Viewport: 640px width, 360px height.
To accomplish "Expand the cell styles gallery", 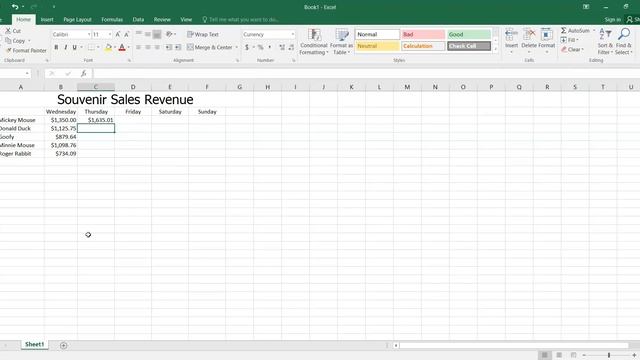I will pyautogui.click(x=496, y=49).
